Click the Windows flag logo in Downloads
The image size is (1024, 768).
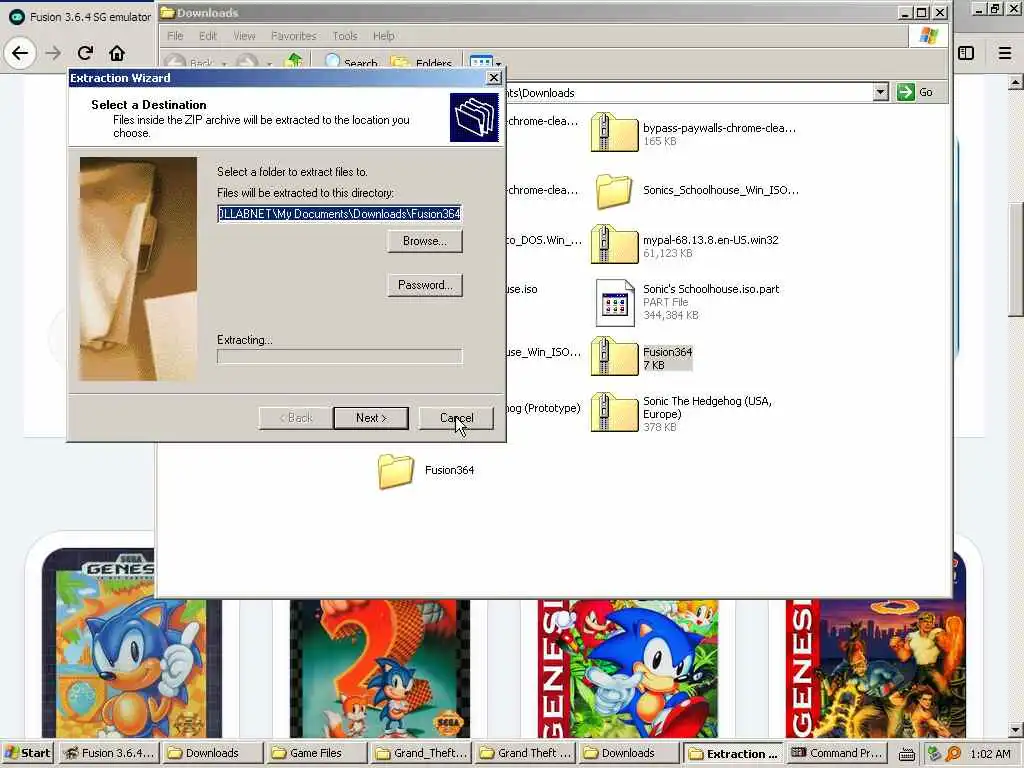pos(927,35)
